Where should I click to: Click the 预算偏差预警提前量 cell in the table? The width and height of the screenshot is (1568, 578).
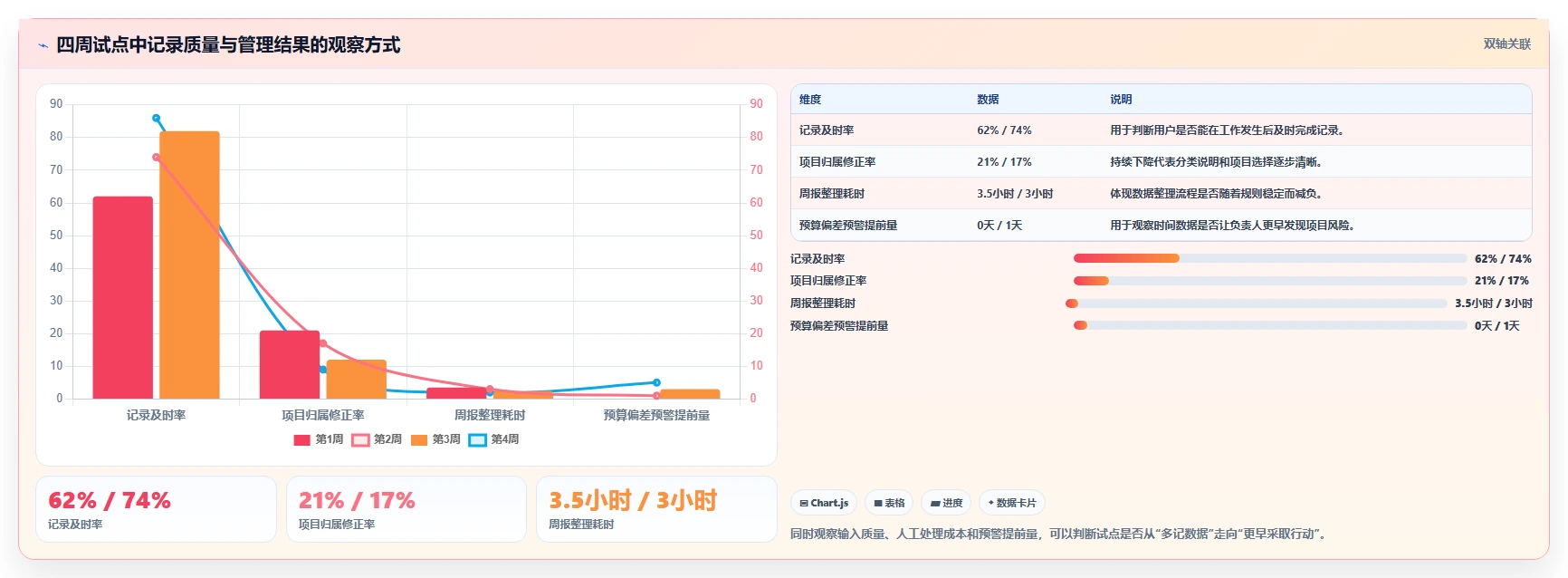[848, 226]
